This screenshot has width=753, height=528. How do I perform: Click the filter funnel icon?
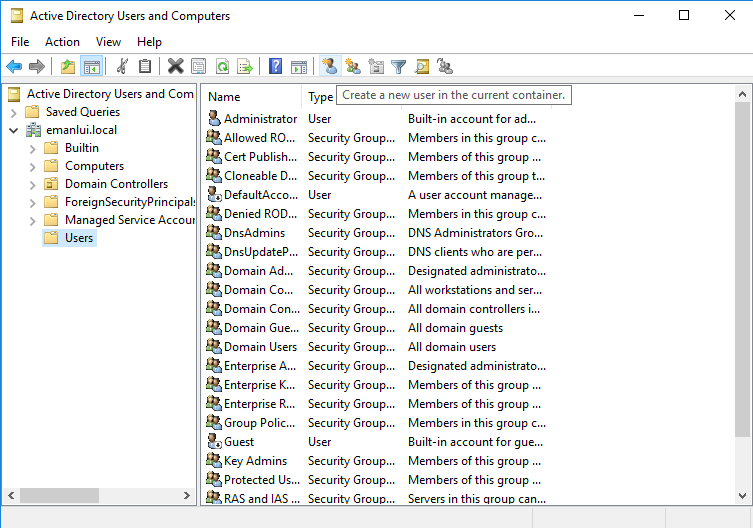[399, 67]
